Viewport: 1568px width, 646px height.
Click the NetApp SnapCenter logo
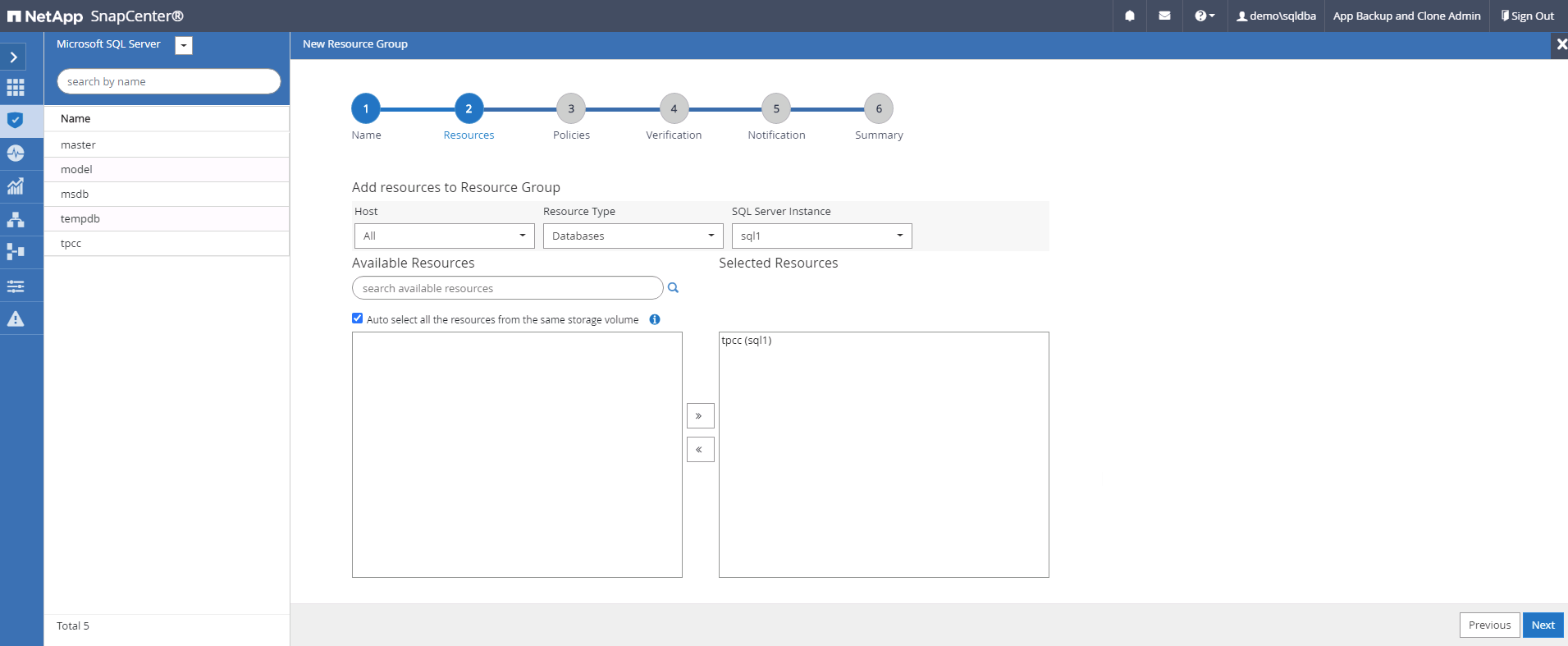coord(95,16)
